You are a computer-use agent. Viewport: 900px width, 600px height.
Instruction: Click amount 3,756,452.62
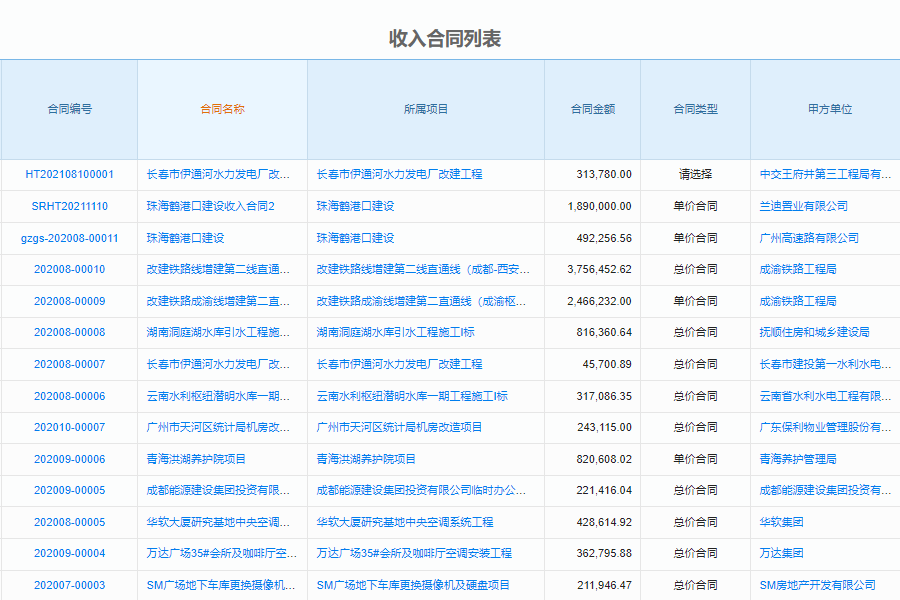600,269
